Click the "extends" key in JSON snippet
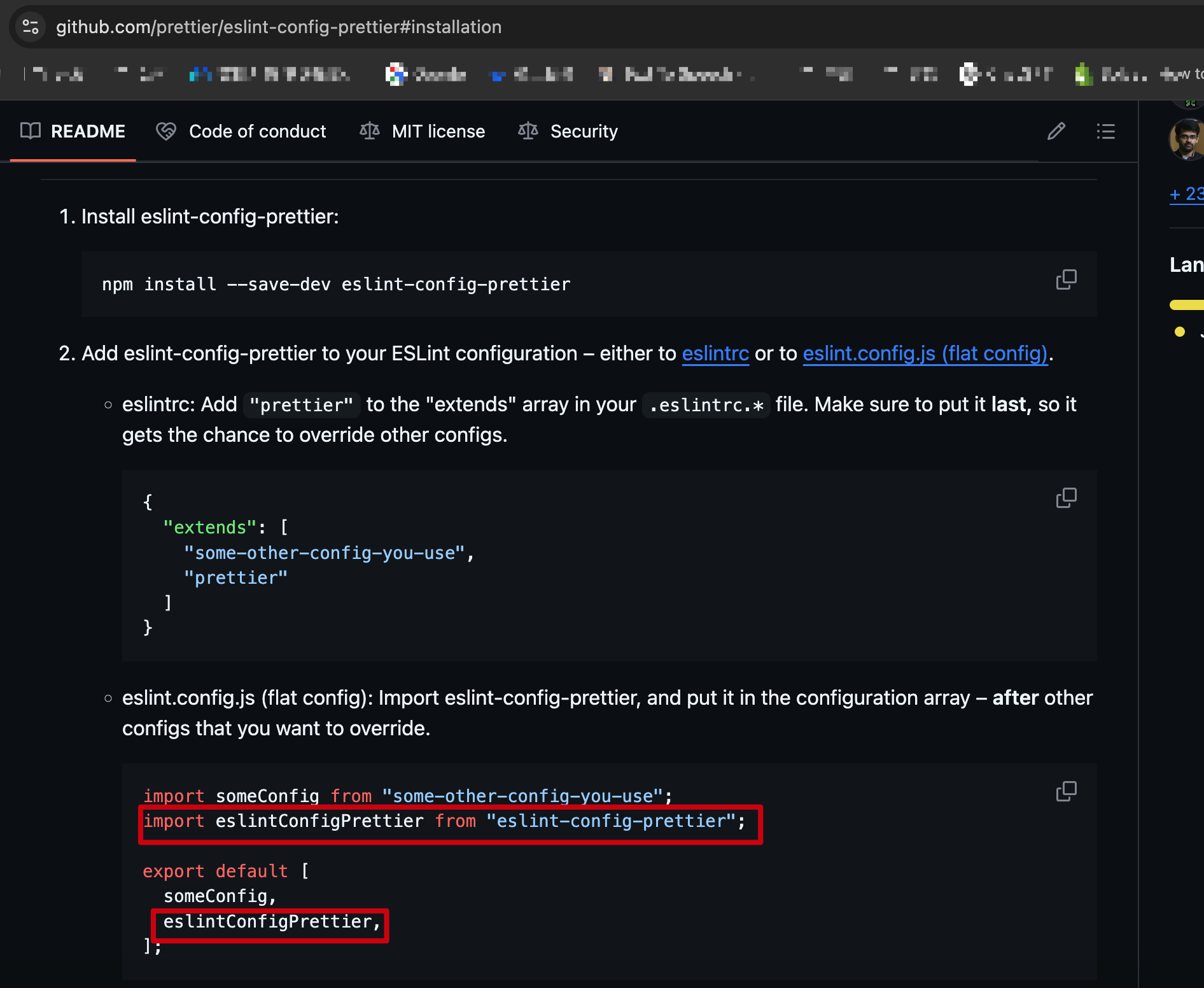Image resolution: width=1204 pixels, height=988 pixels. tap(210, 527)
